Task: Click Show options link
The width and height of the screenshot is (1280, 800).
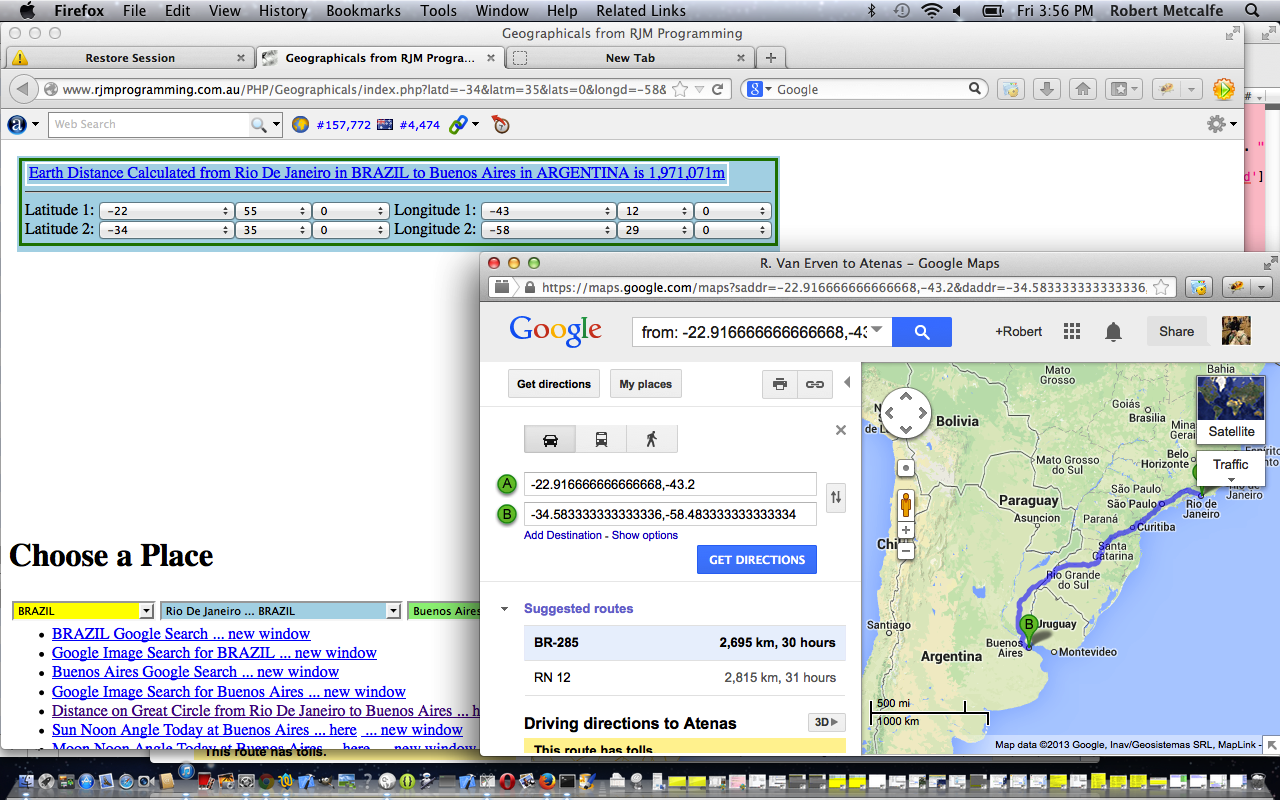Action: [x=645, y=535]
